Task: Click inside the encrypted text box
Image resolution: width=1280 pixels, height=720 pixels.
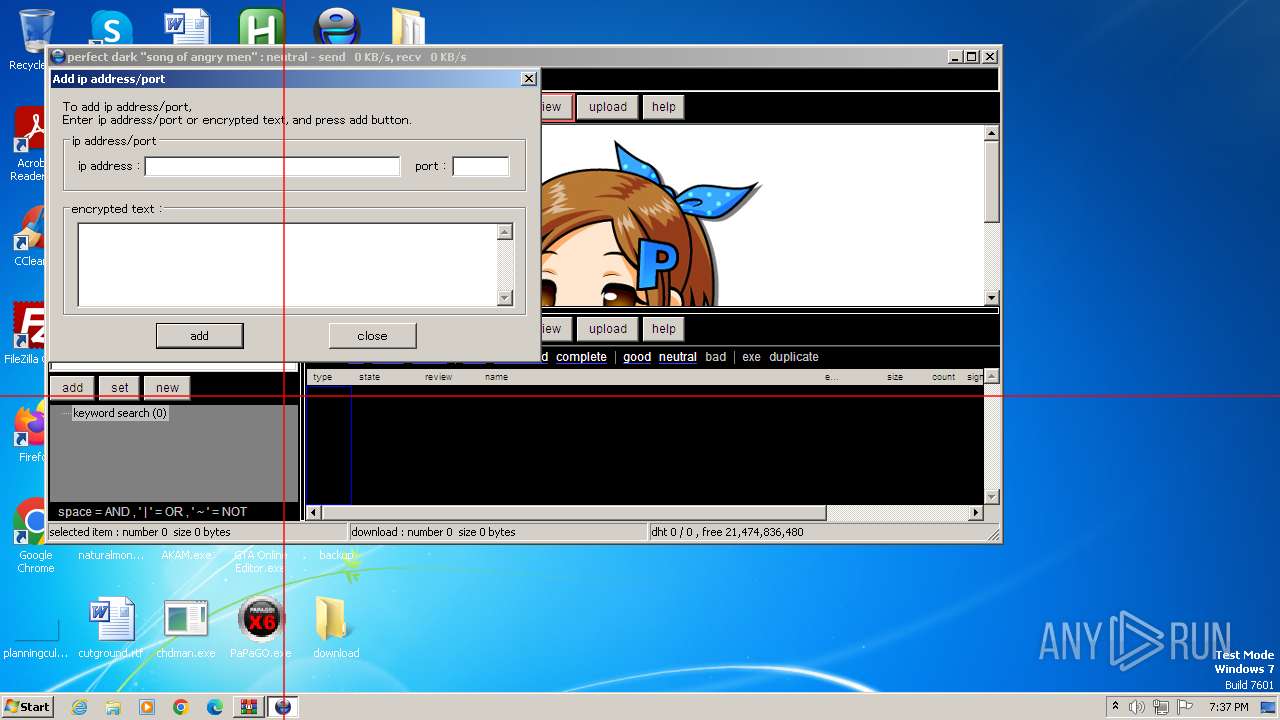Action: (x=287, y=264)
